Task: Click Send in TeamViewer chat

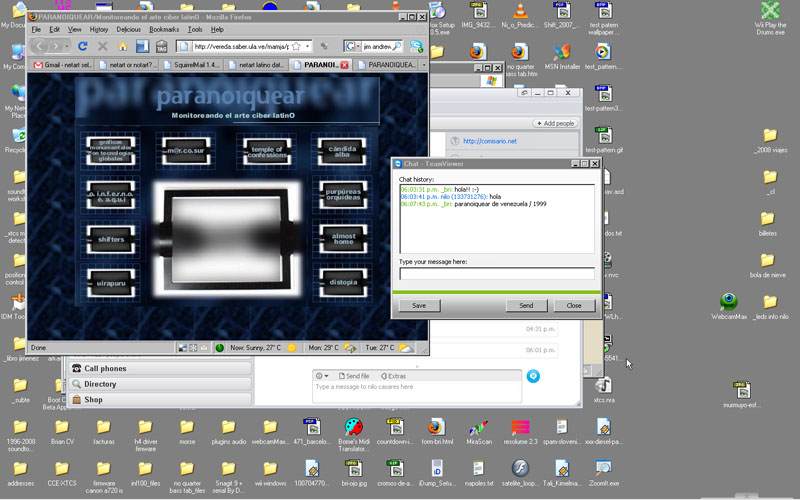Action: [x=526, y=305]
